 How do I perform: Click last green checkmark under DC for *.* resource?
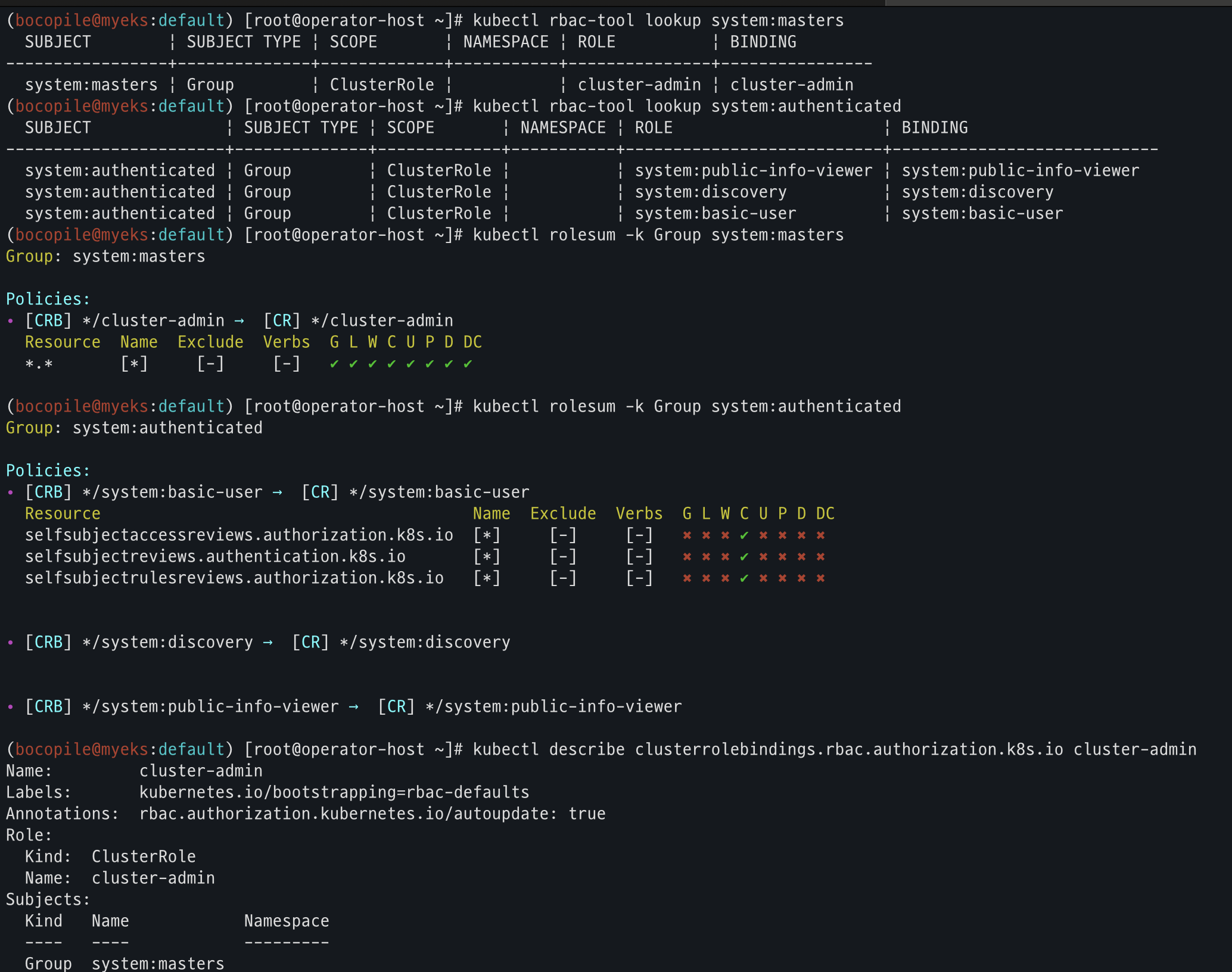[x=468, y=364]
